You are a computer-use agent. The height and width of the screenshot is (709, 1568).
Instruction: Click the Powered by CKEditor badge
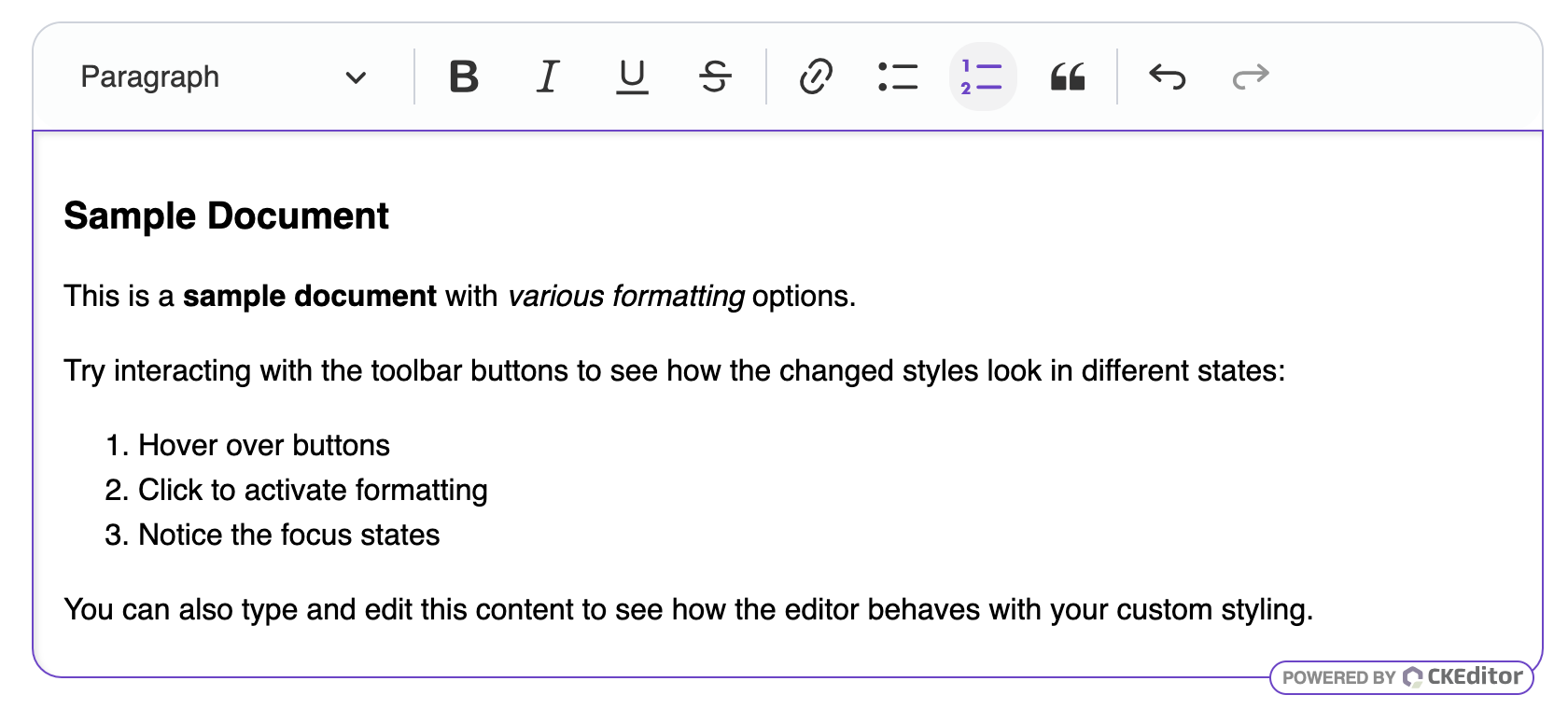coord(1402,677)
